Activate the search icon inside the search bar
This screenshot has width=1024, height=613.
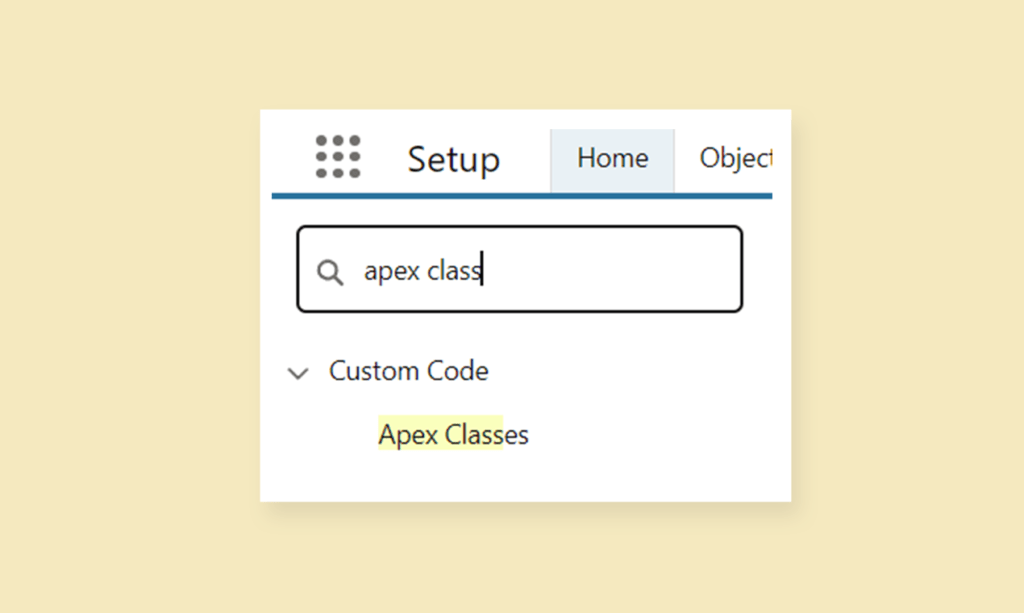click(x=331, y=271)
